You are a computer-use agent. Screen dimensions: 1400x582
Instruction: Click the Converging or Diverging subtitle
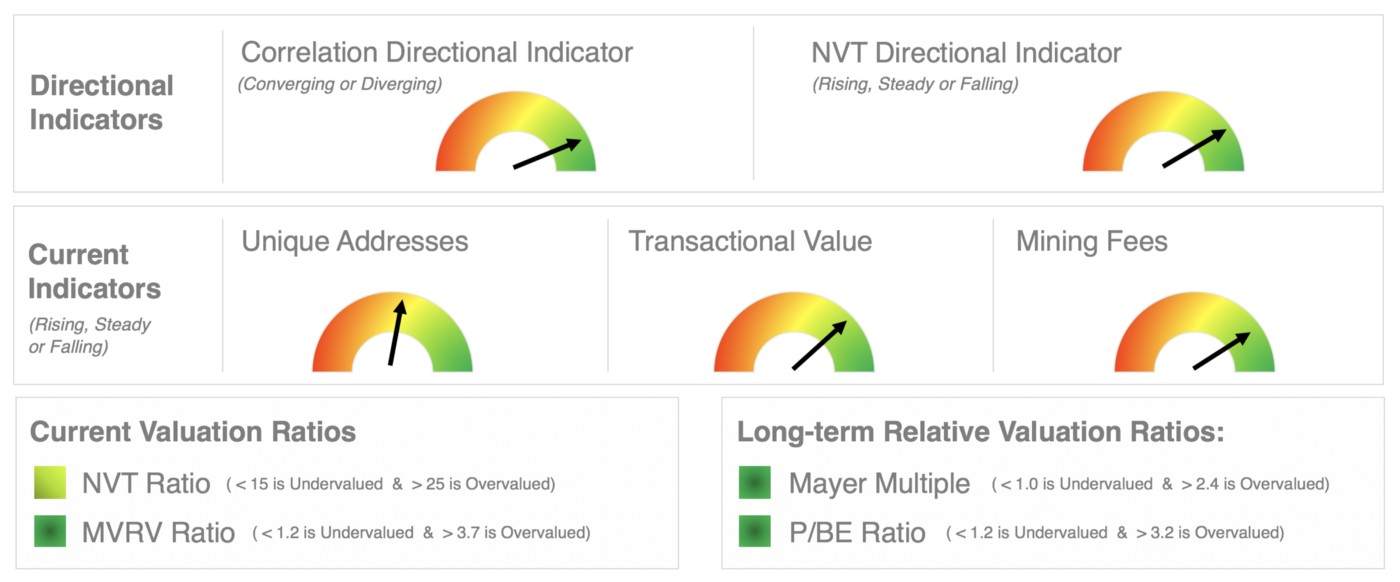(340, 85)
